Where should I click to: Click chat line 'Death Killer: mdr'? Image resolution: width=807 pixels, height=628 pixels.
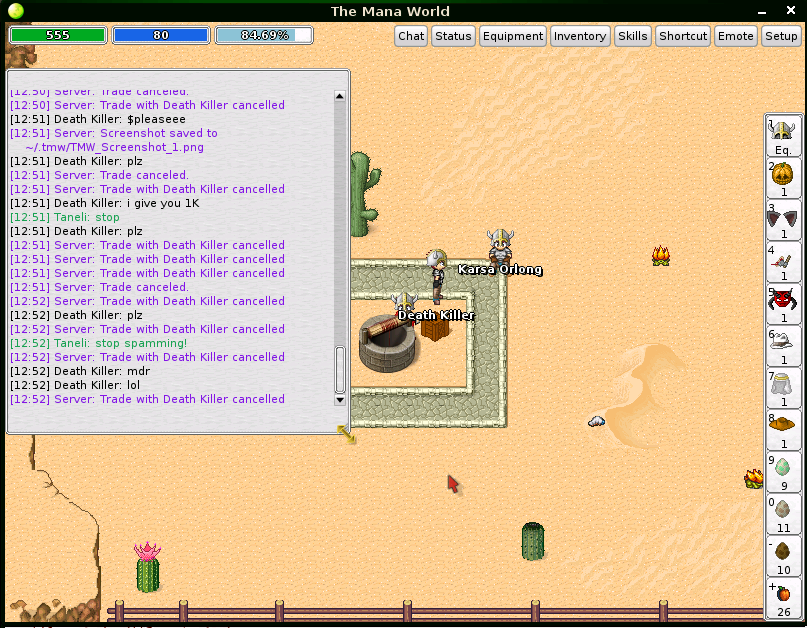80,371
